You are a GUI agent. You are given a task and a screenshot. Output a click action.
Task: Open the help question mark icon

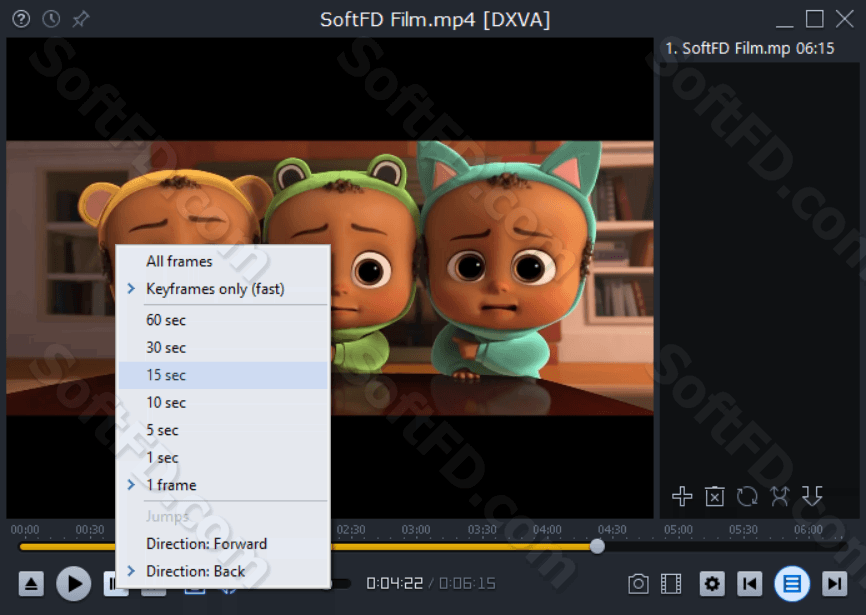pyautogui.click(x=21, y=19)
